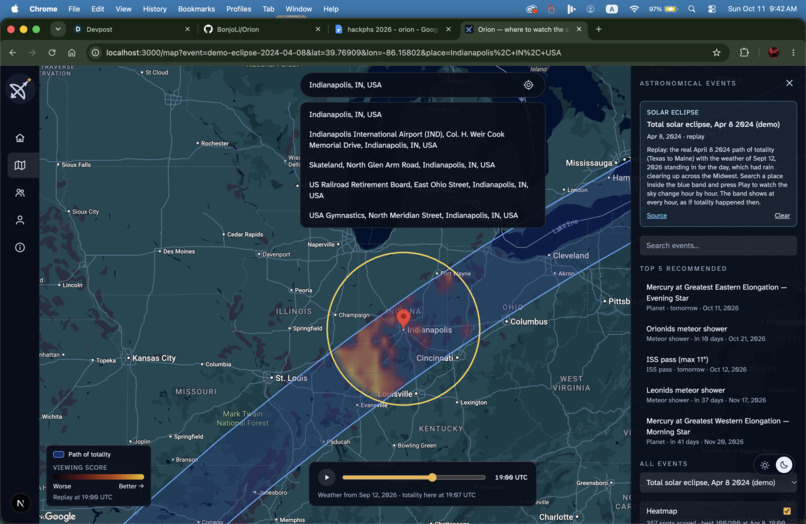Go back in browser history

[13, 52]
